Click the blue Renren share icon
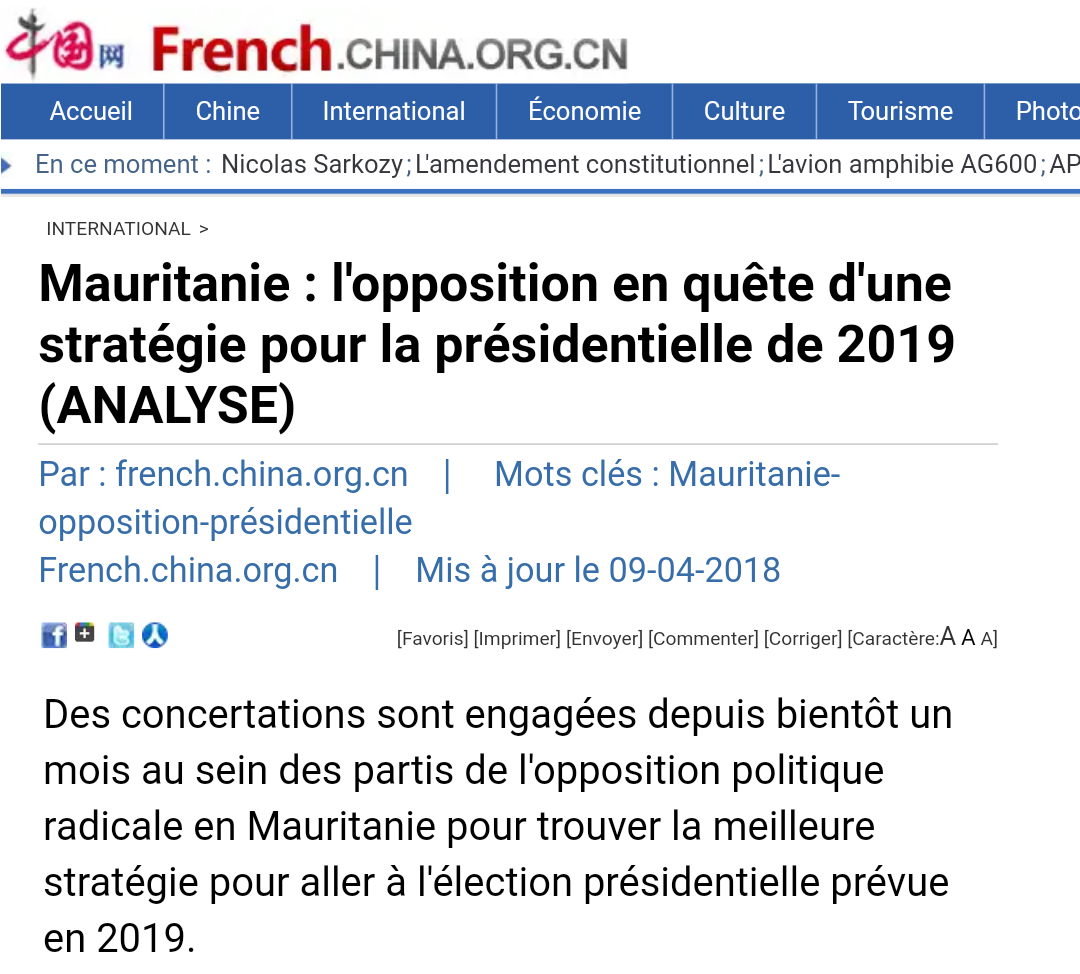 pos(155,635)
